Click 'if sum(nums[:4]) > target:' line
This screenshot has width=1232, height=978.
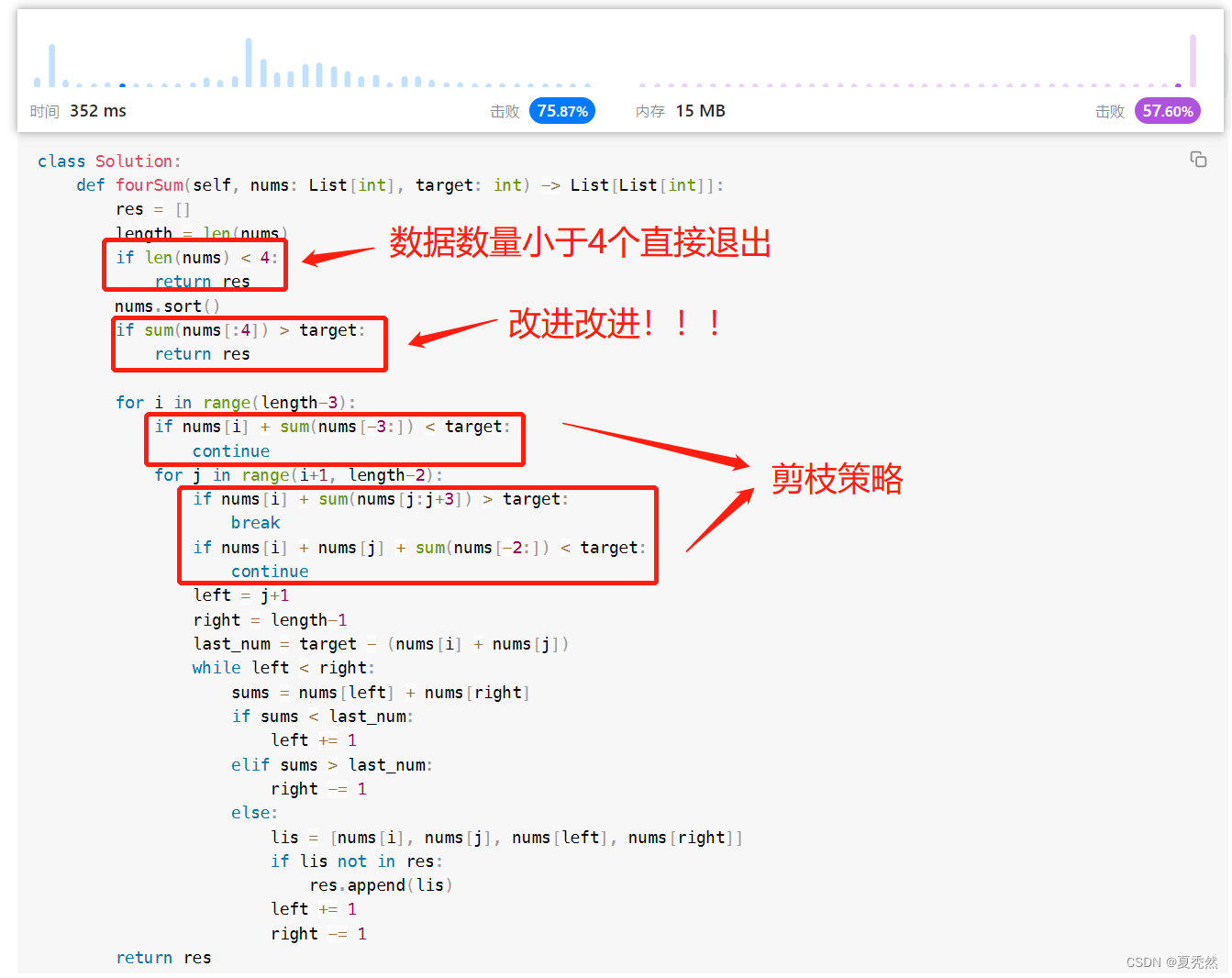point(240,330)
